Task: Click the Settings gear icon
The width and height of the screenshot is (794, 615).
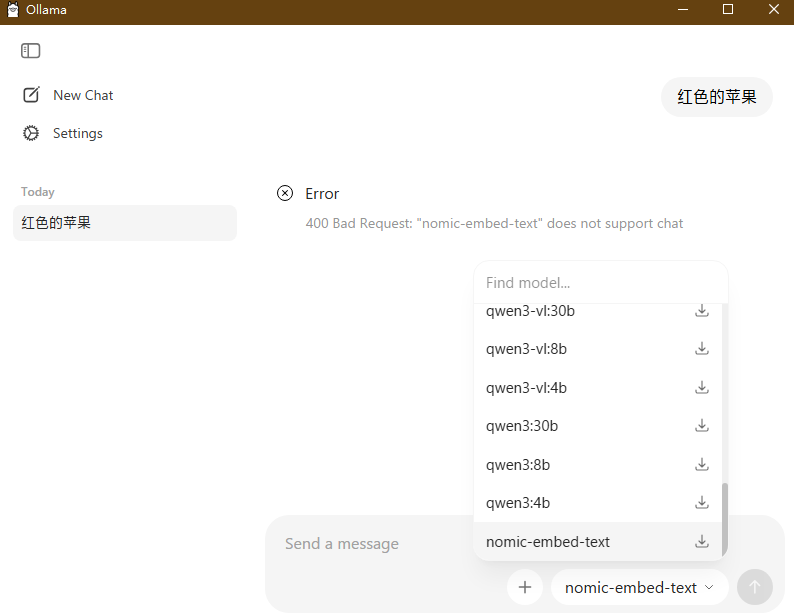Action: [31, 133]
